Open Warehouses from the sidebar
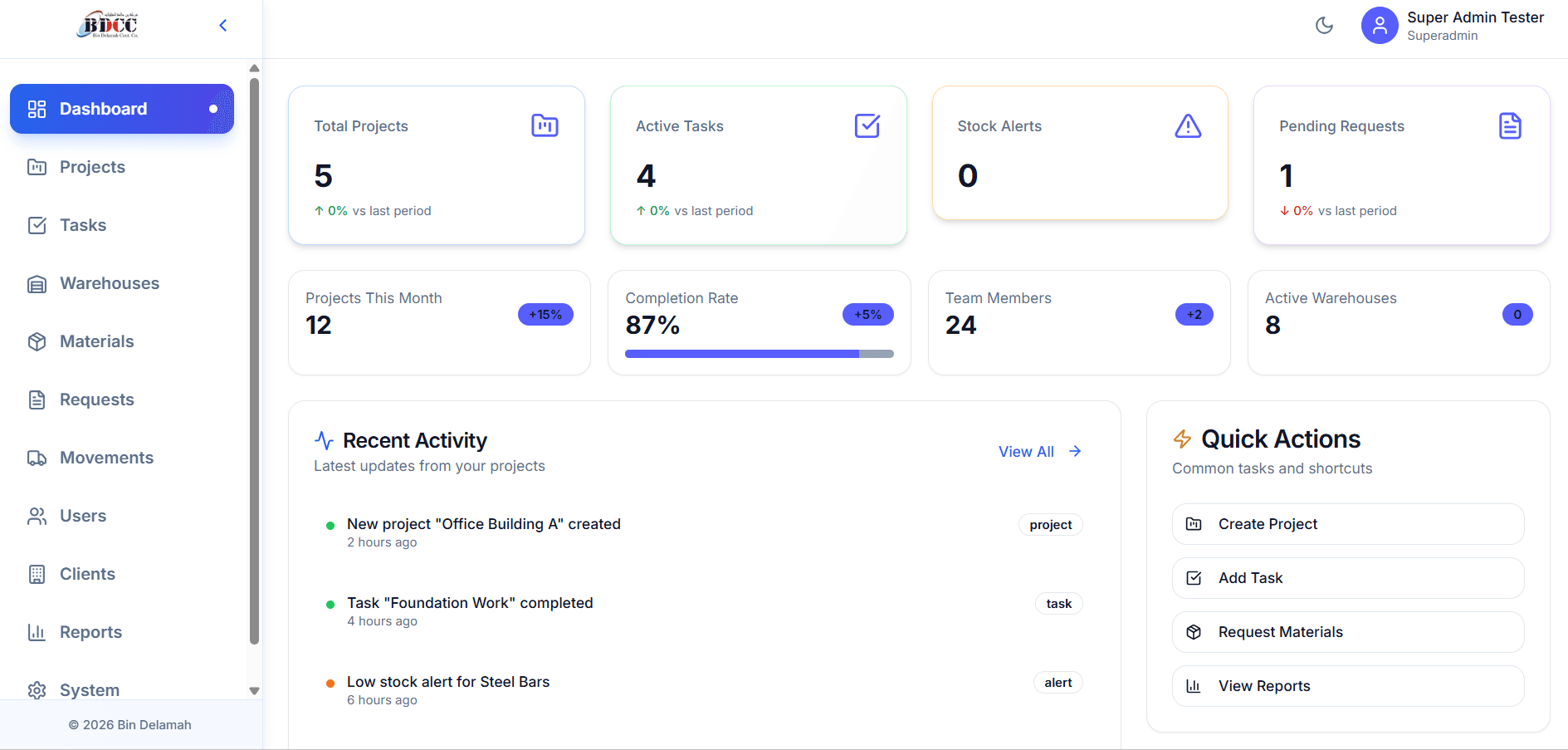This screenshot has width=1568, height=750. (x=109, y=283)
